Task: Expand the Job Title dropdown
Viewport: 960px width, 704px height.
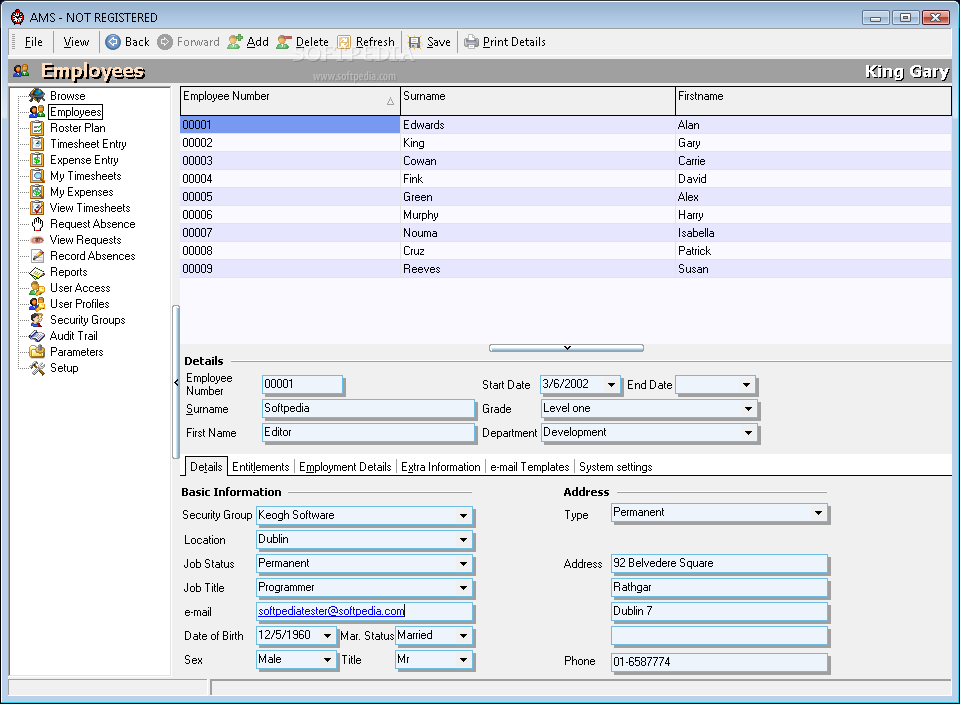Action: (x=463, y=587)
